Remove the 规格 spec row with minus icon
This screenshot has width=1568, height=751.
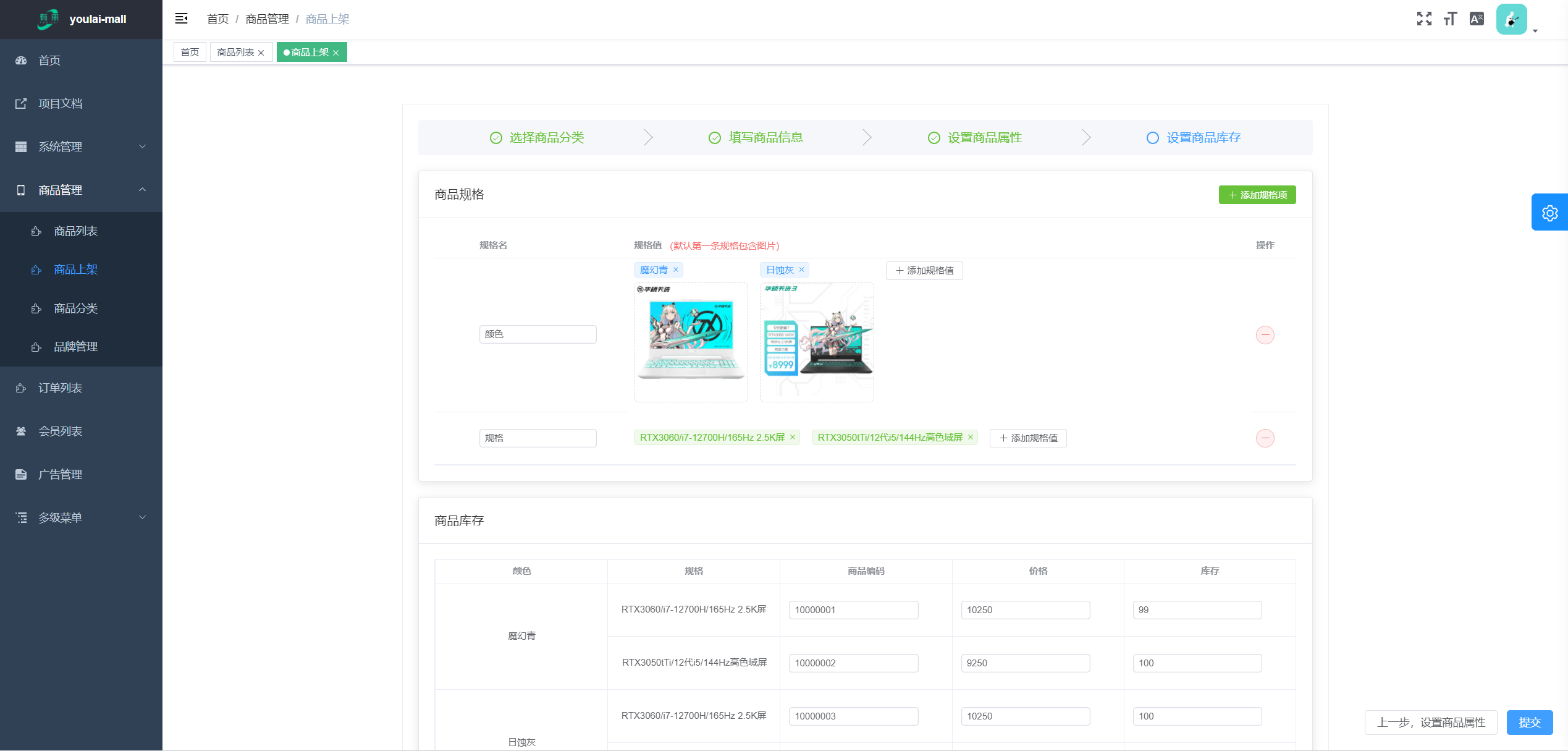click(1265, 438)
